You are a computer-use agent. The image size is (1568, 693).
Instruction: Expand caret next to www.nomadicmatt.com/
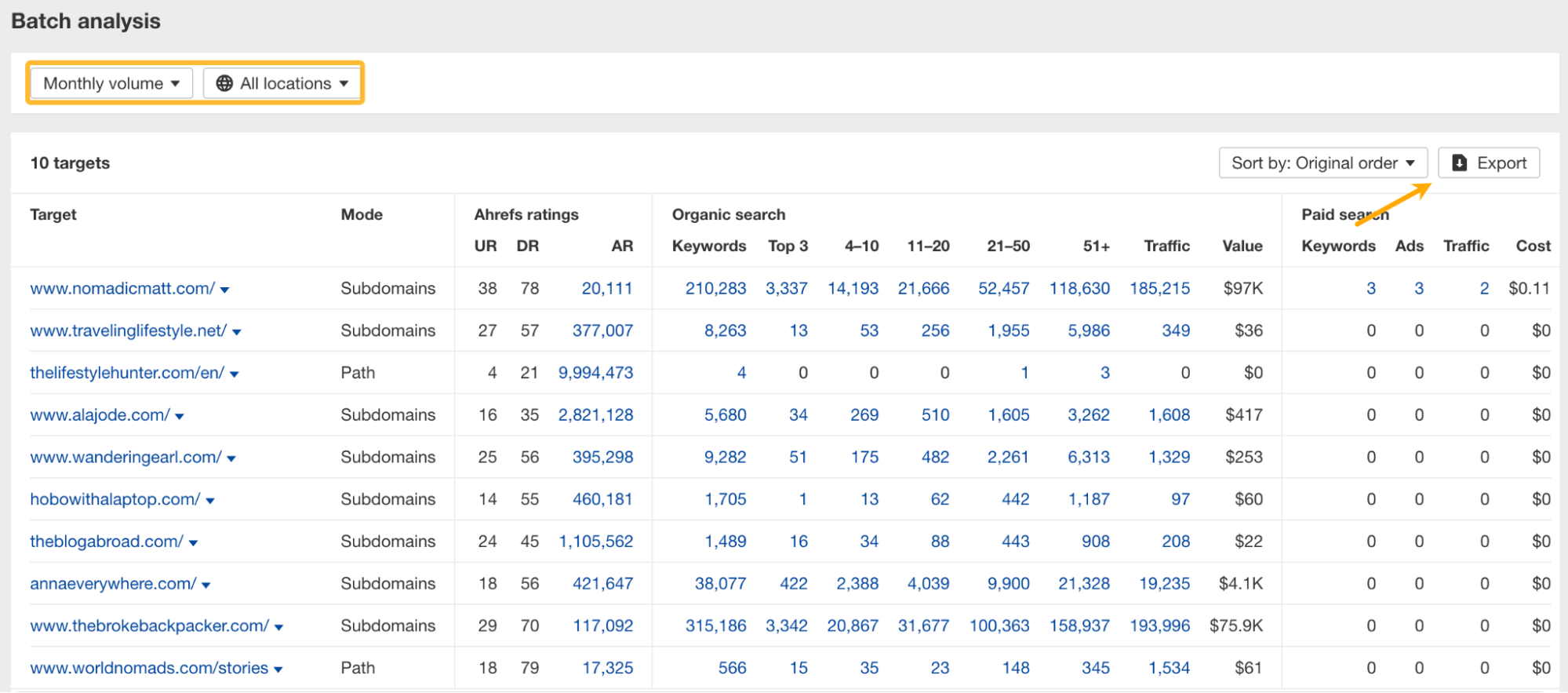click(225, 290)
